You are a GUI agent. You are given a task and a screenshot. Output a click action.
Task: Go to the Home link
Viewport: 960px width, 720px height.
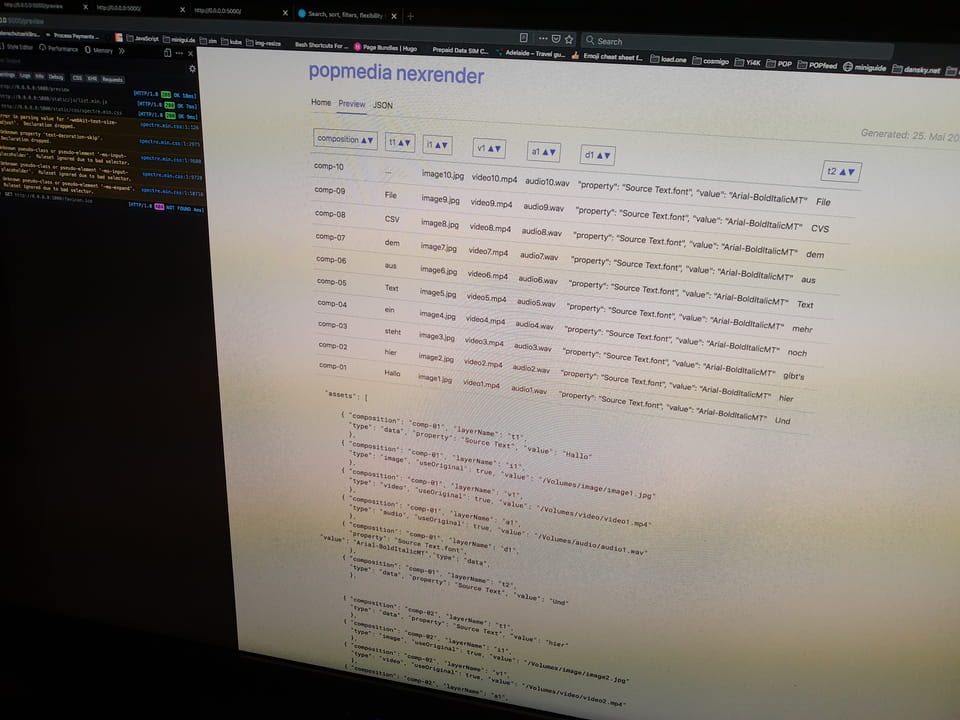320,102
